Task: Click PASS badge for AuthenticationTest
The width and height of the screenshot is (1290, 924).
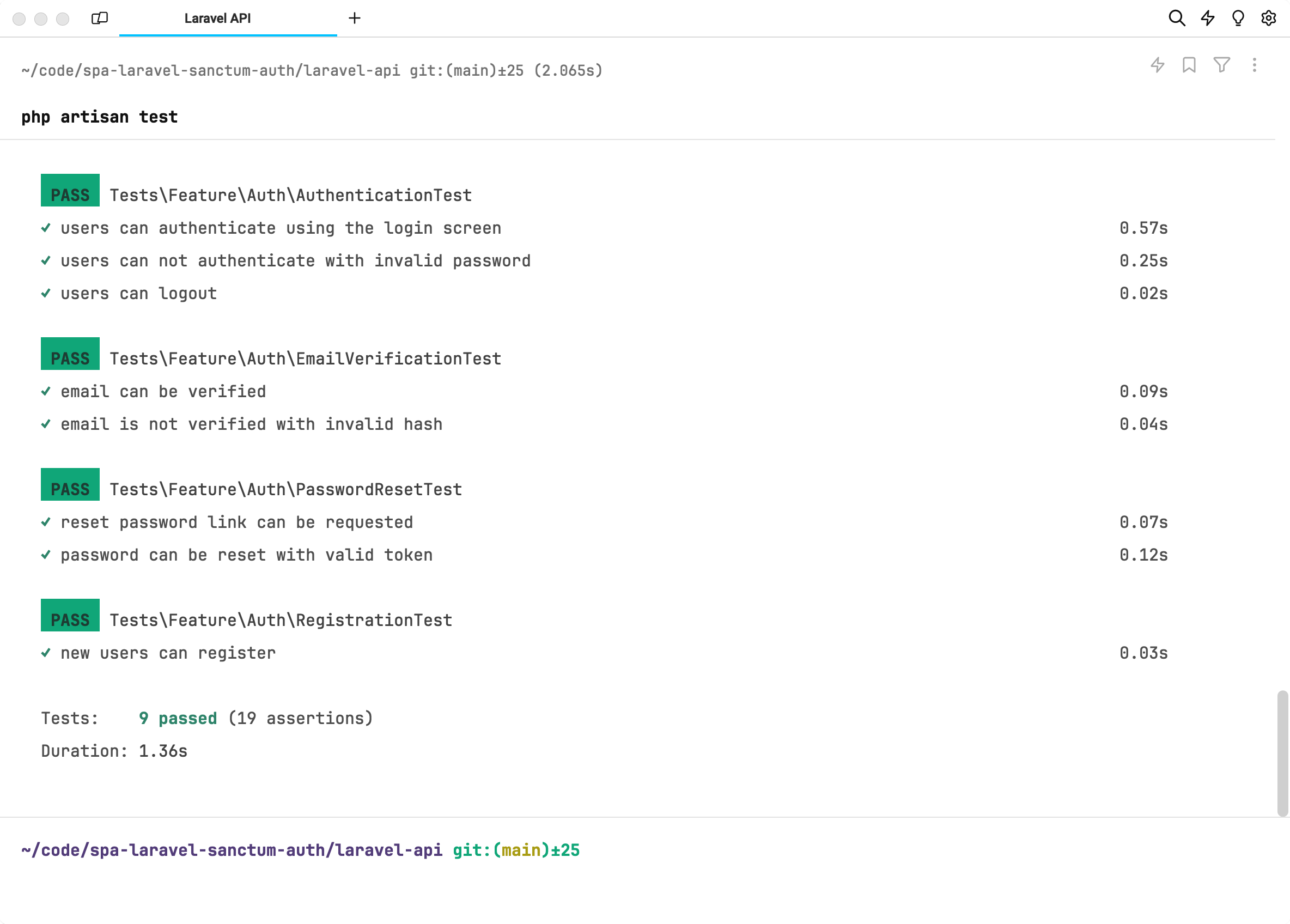Action: coord(70,191)
